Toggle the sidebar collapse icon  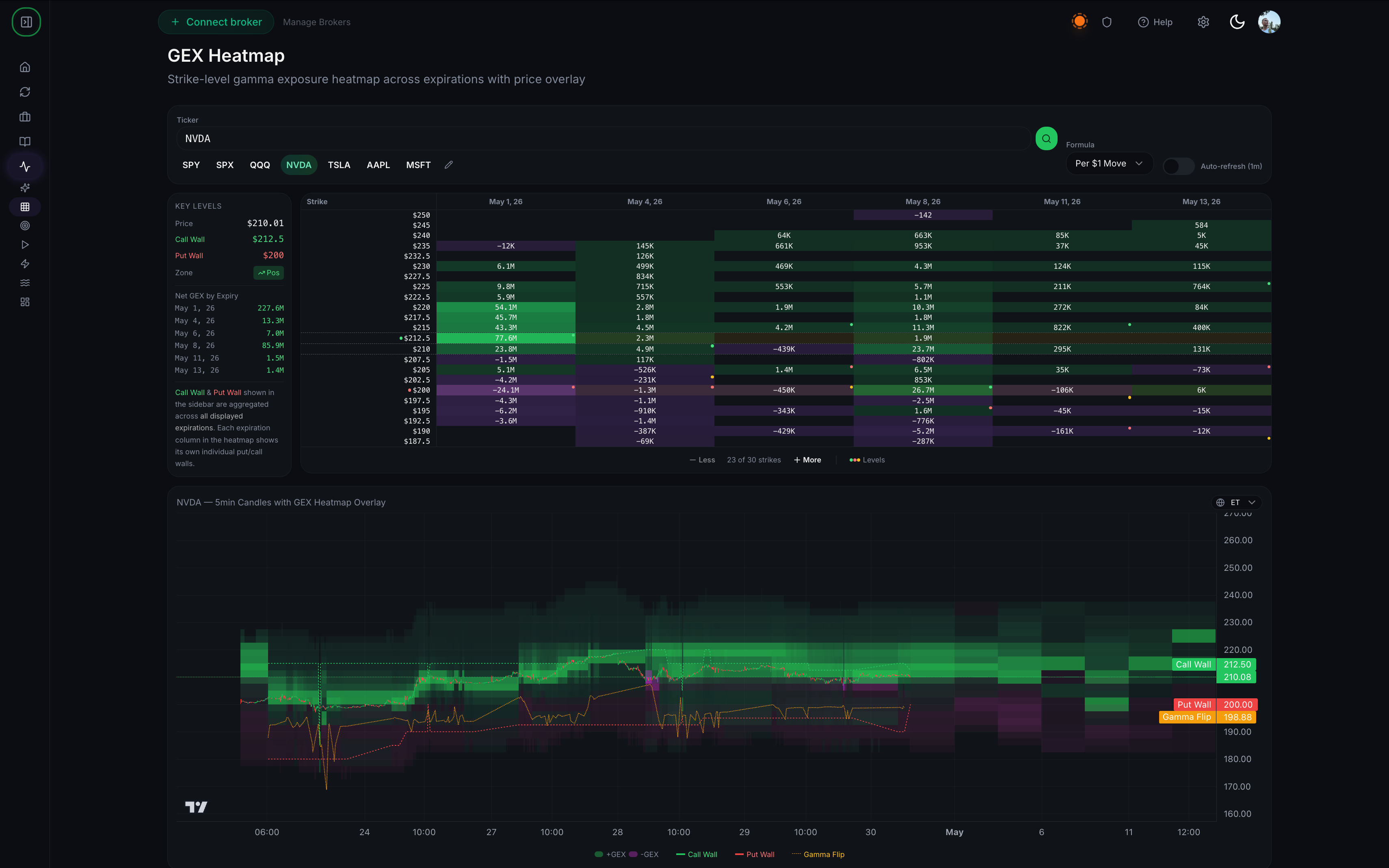coord(26,22)
